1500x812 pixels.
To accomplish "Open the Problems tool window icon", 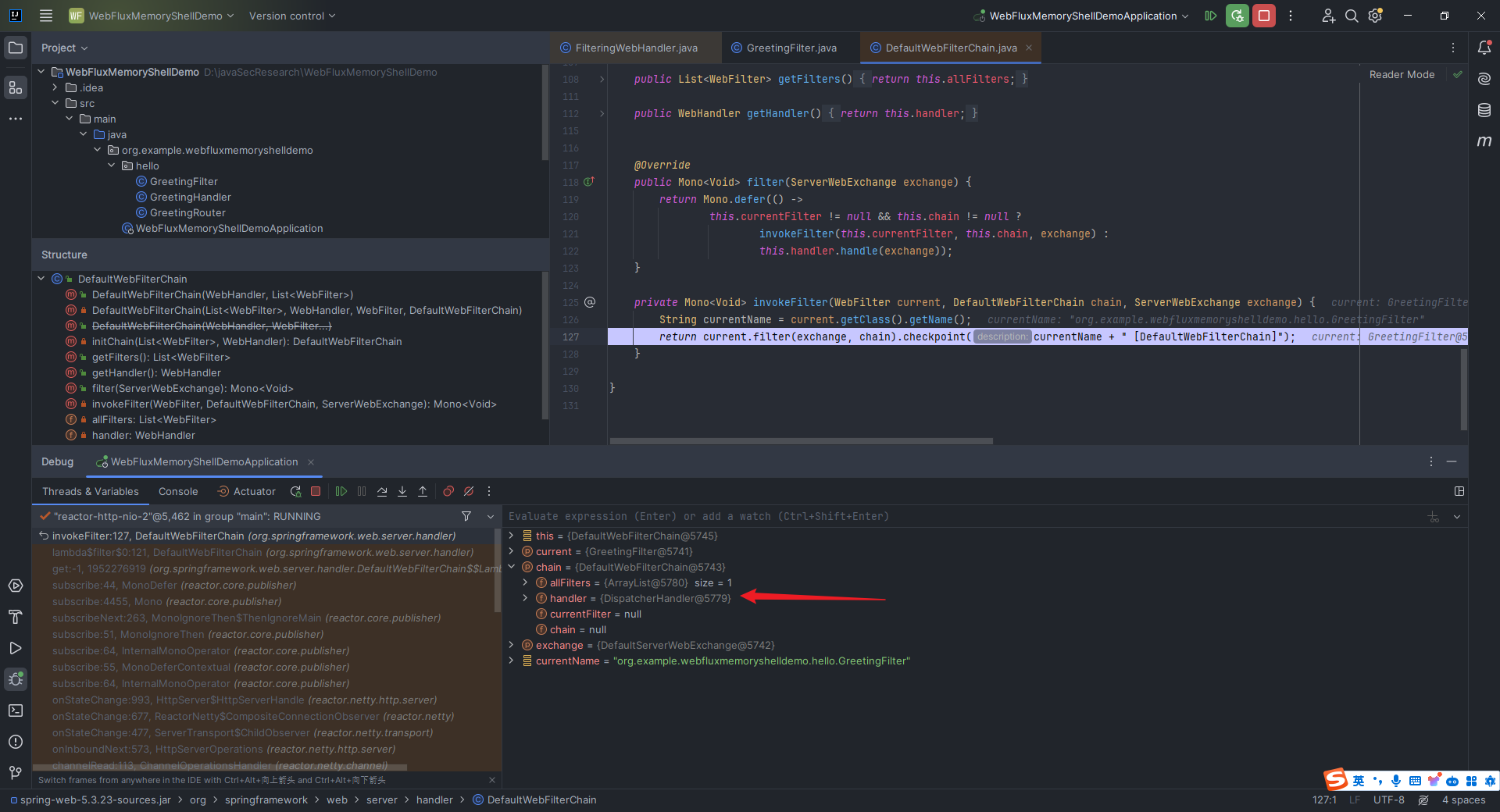I will [x=16, y=742].
